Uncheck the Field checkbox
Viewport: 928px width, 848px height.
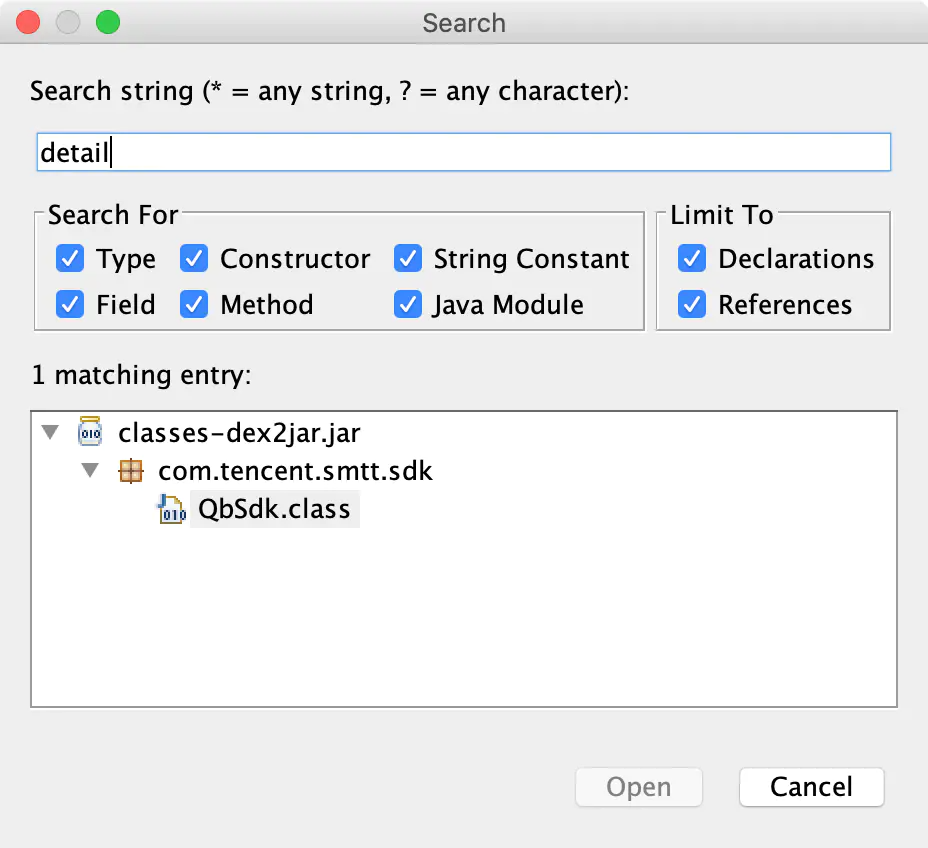coord(70,304)
